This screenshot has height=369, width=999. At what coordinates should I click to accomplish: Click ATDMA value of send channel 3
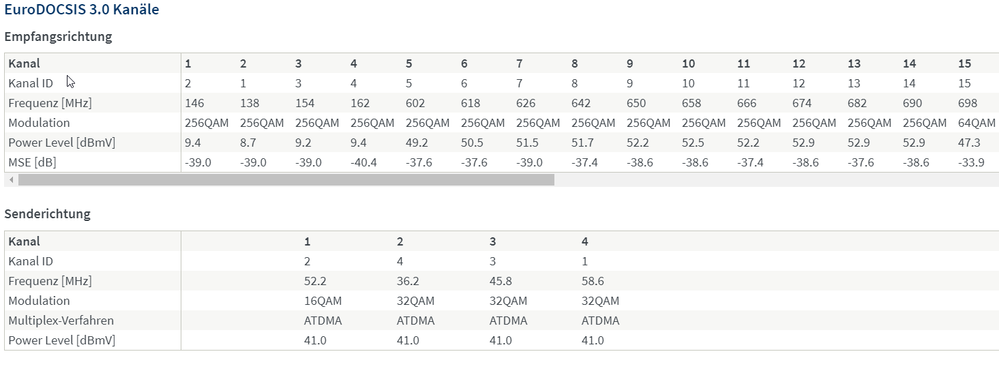click(x=508, y=321)
